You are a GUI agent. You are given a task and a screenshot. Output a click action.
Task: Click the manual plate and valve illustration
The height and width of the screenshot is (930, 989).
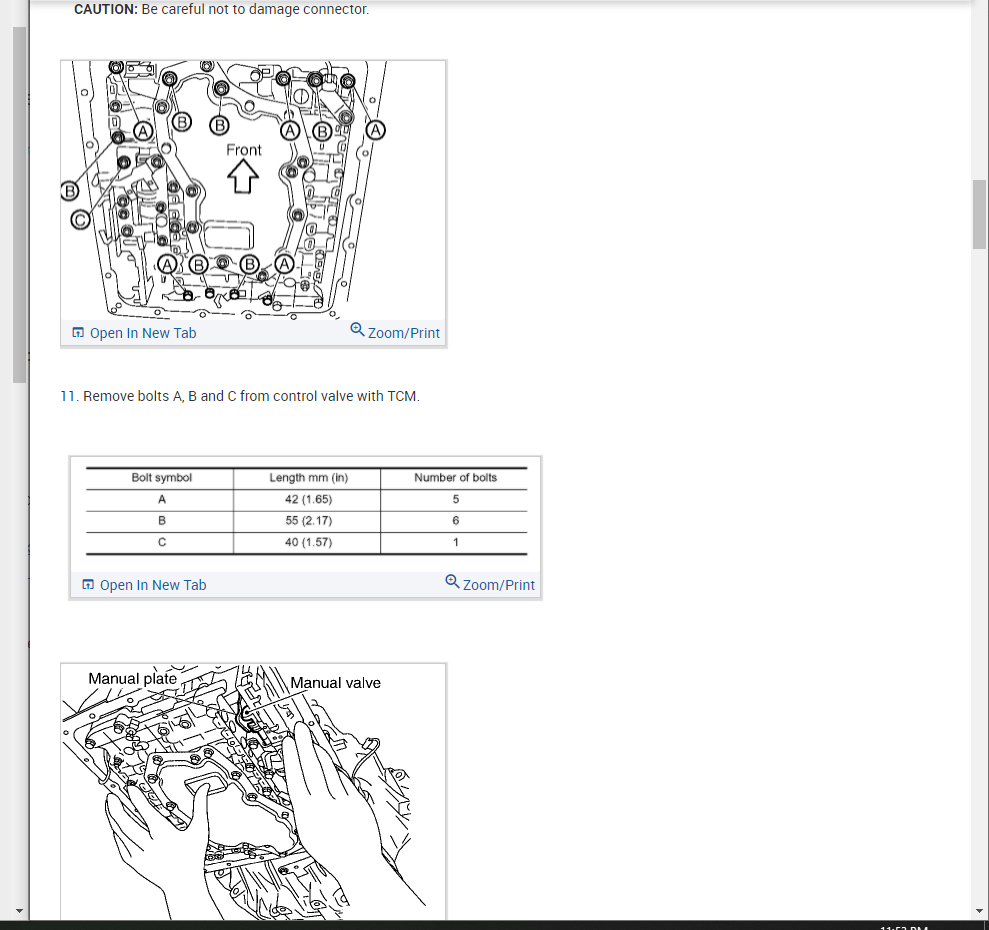tap(253, 792)
